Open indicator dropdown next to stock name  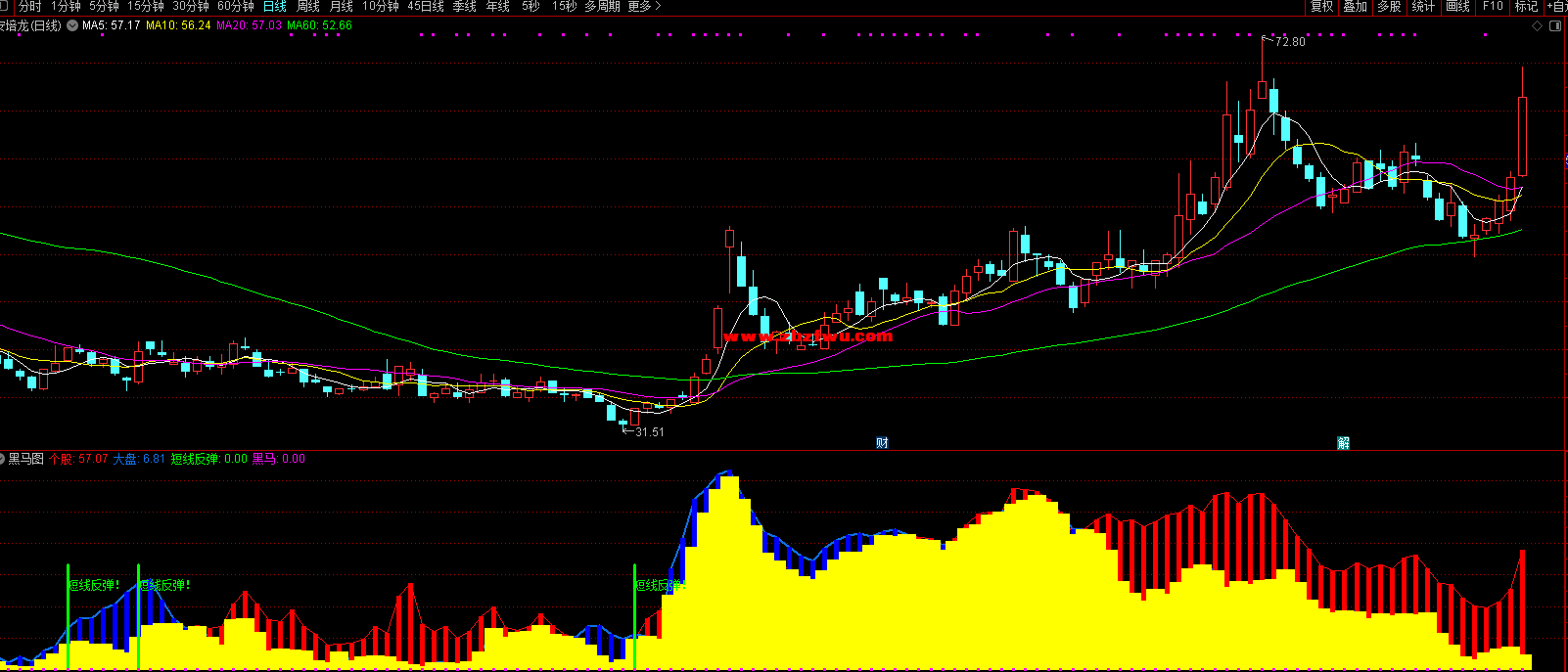(x=72, y=25)
